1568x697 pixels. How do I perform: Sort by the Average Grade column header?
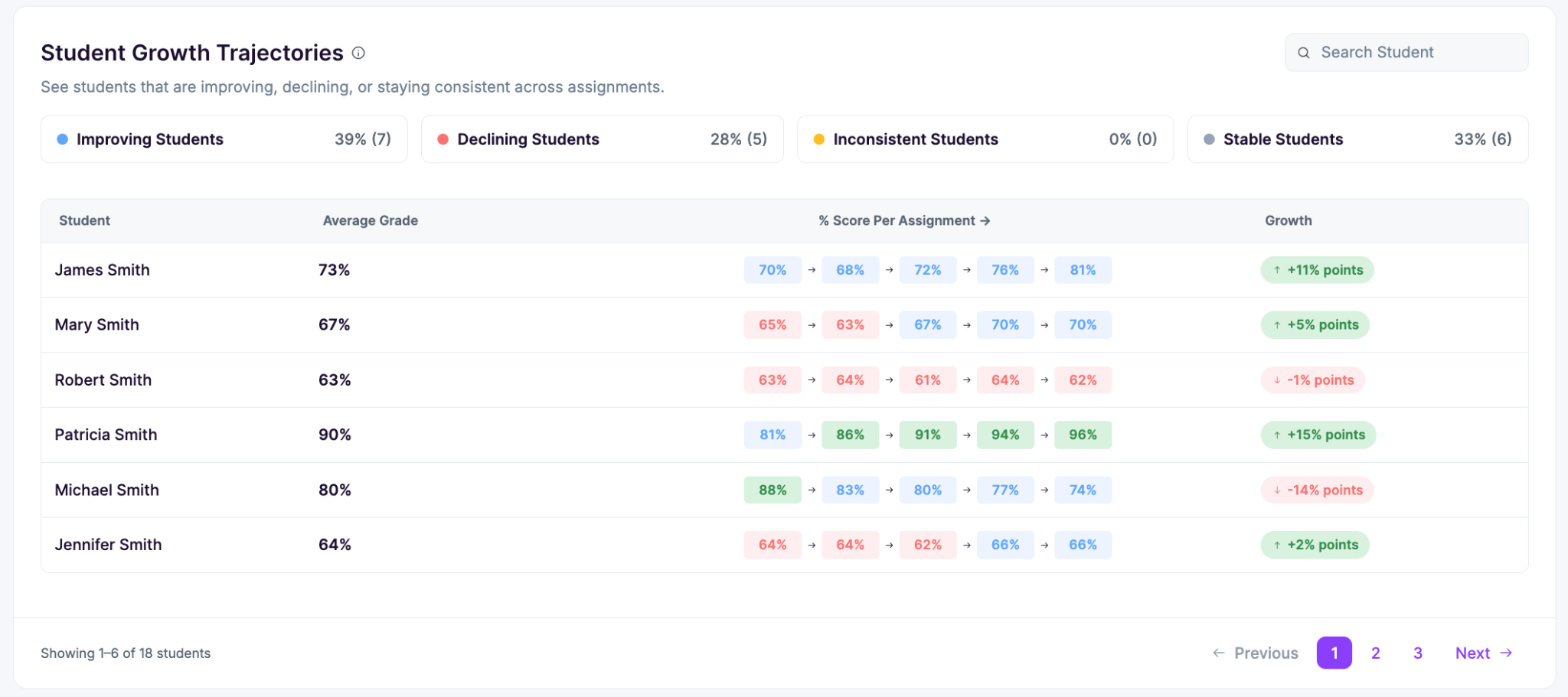point(371,220)
